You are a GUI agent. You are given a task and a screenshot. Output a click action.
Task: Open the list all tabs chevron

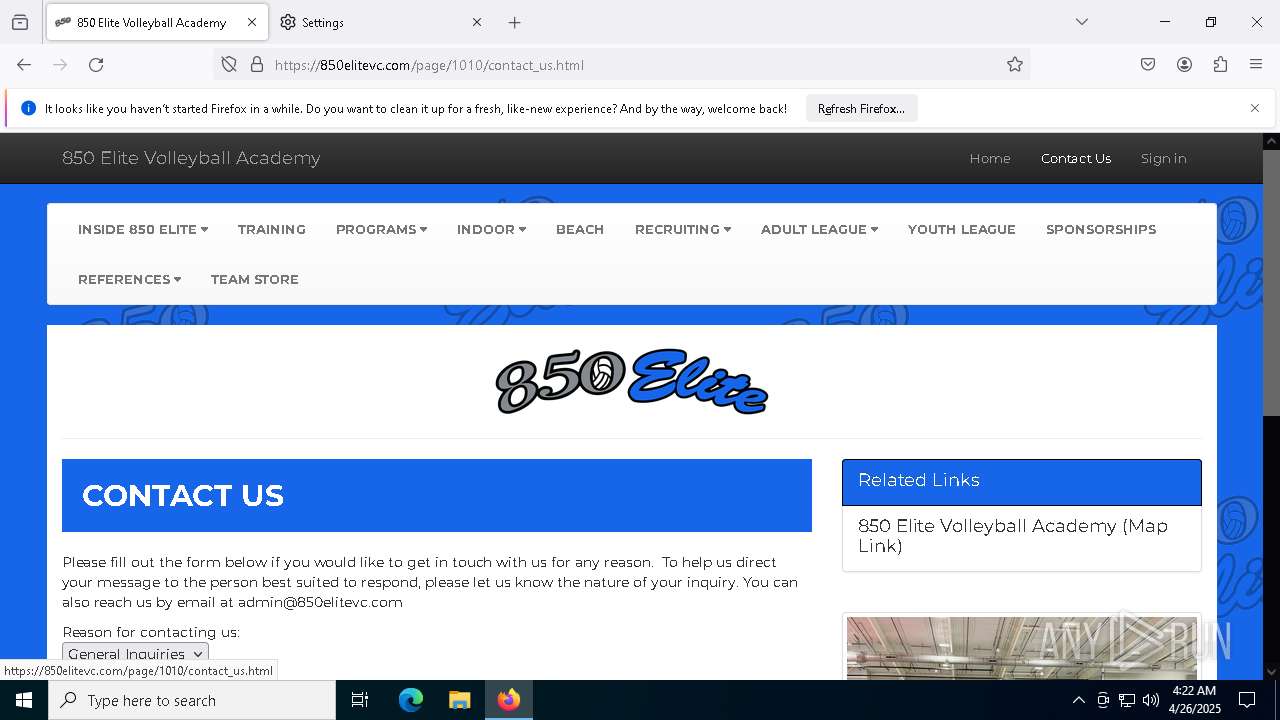coord(1082,22)
